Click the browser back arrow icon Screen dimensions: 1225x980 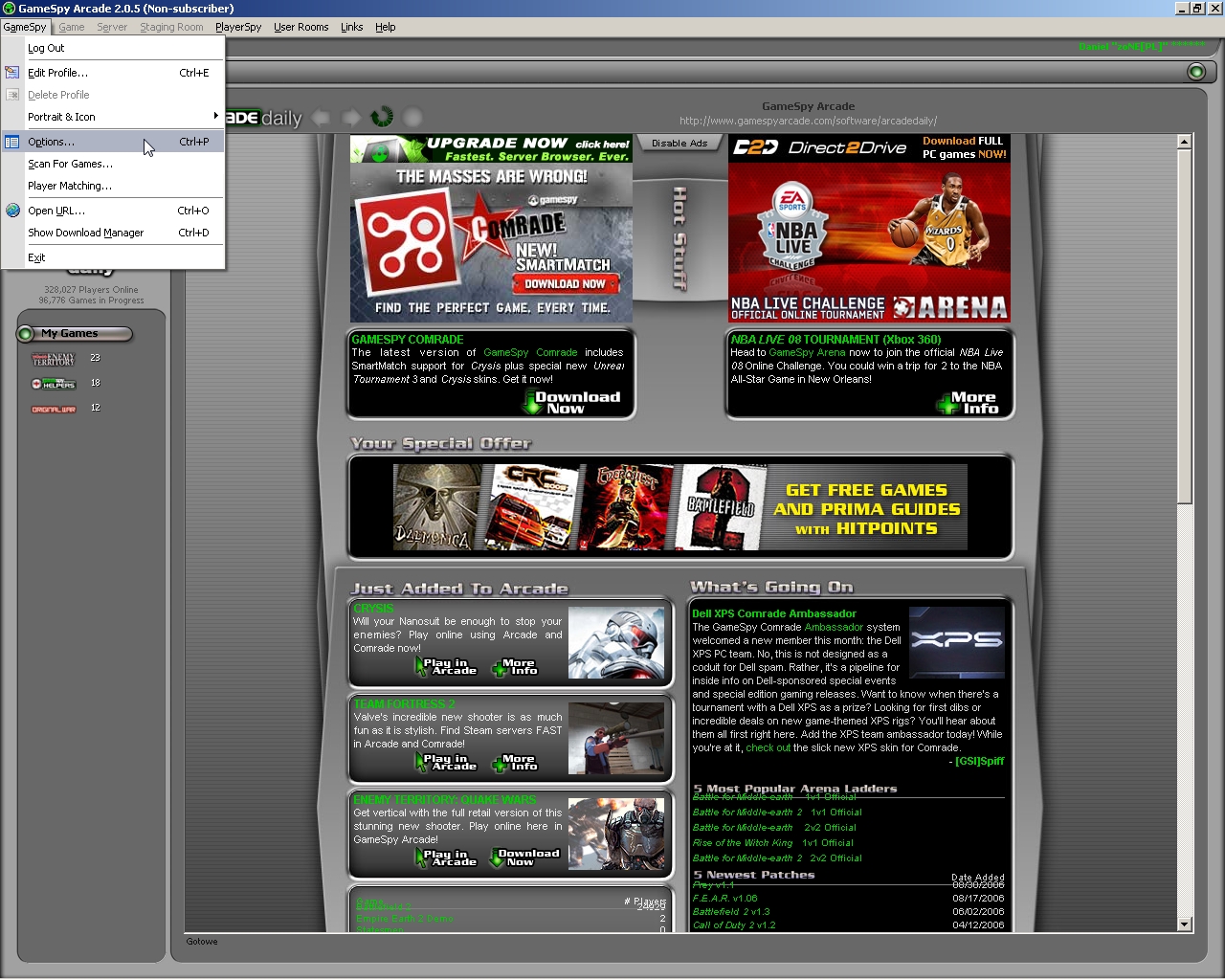(x=321, y=118)
